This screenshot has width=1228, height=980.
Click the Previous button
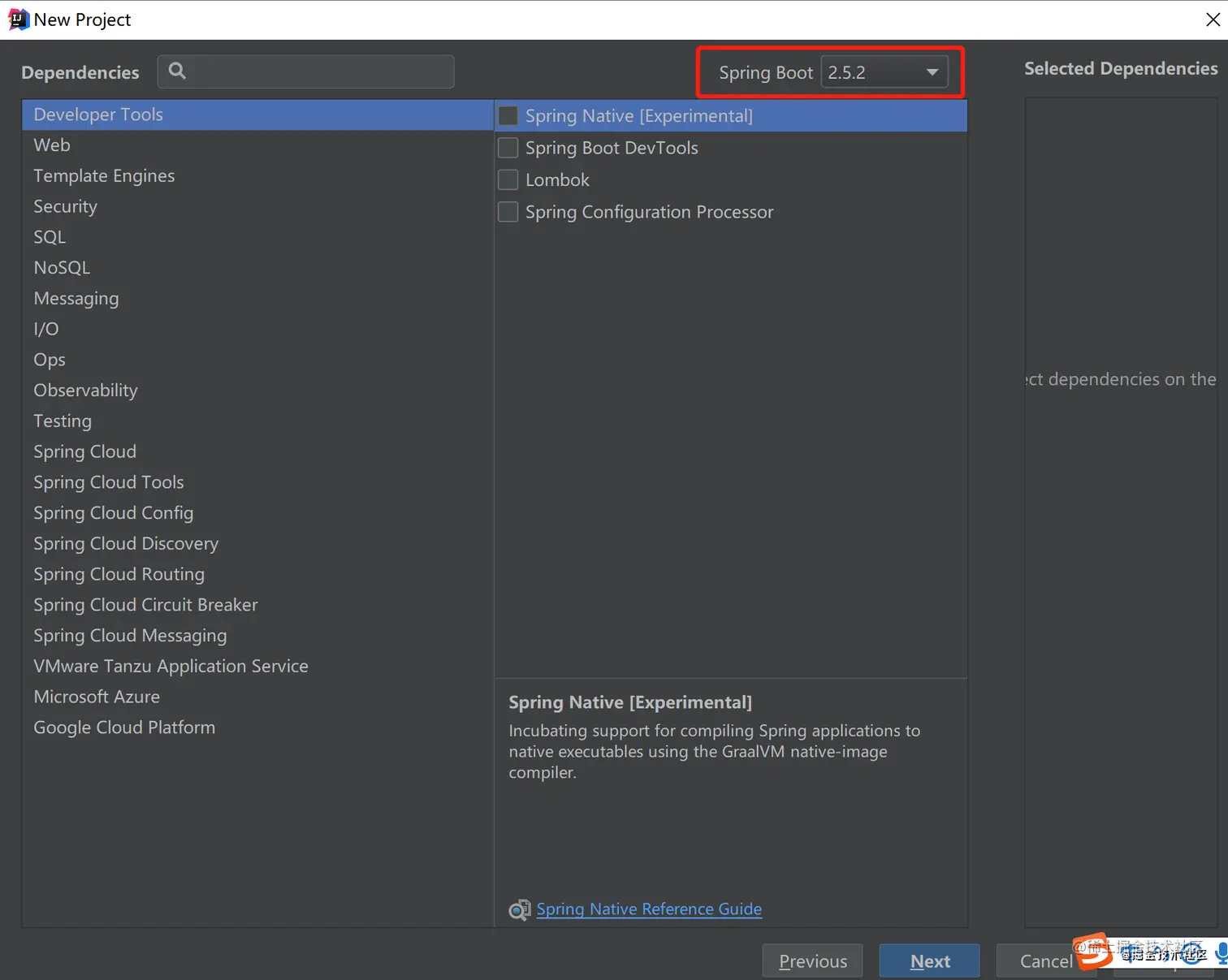click(812, 961)
